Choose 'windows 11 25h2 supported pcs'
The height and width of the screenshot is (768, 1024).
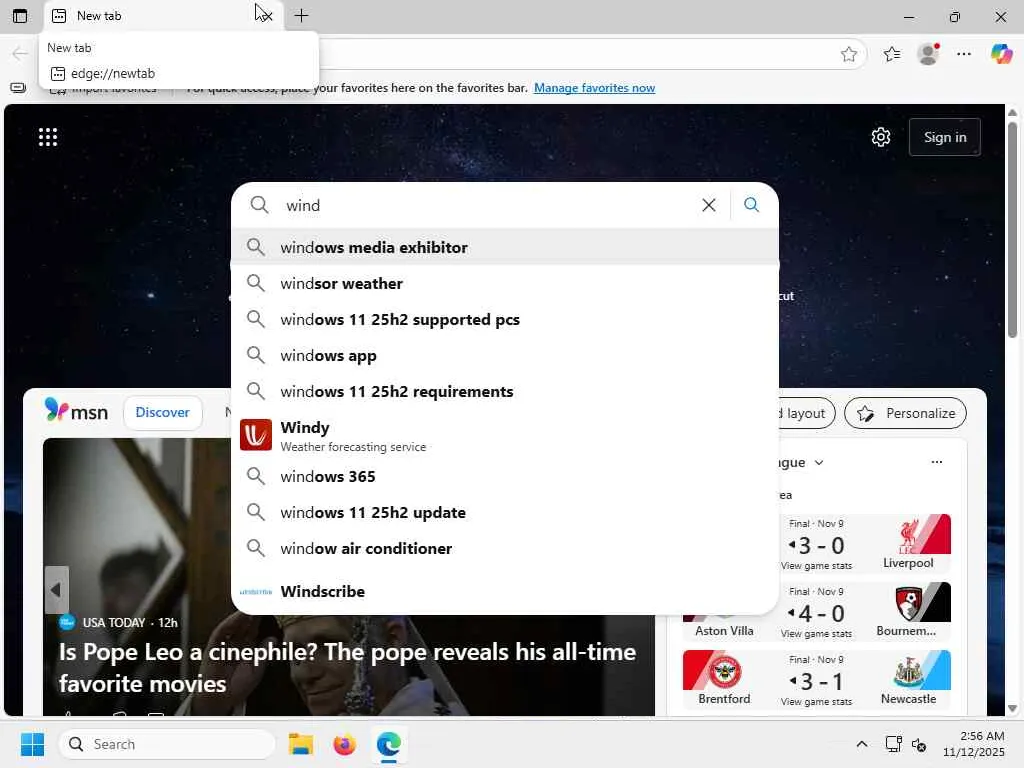point(505,319)
